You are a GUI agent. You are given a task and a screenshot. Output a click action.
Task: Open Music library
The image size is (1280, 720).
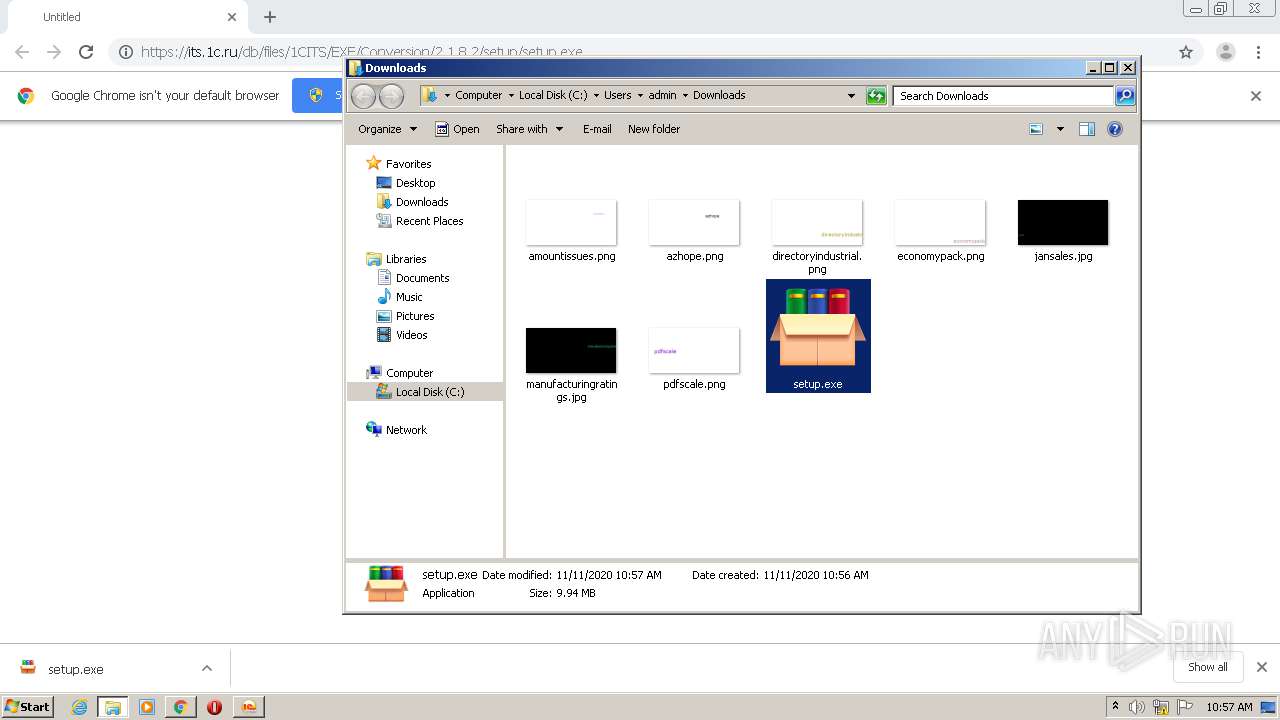(409, 297)
